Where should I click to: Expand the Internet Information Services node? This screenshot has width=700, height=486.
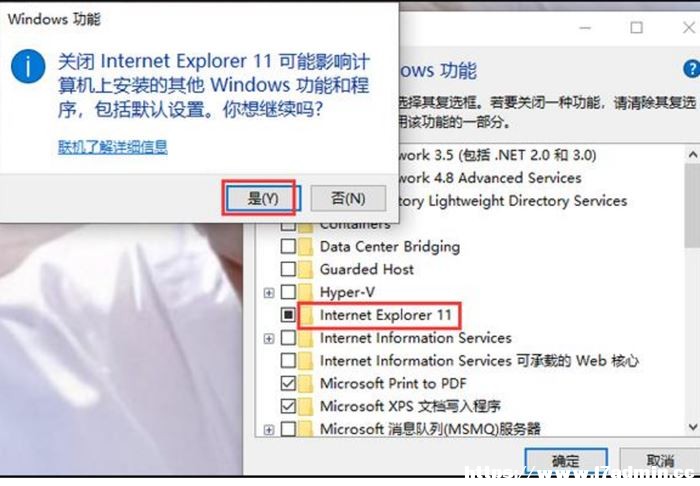tap(269, 338)
